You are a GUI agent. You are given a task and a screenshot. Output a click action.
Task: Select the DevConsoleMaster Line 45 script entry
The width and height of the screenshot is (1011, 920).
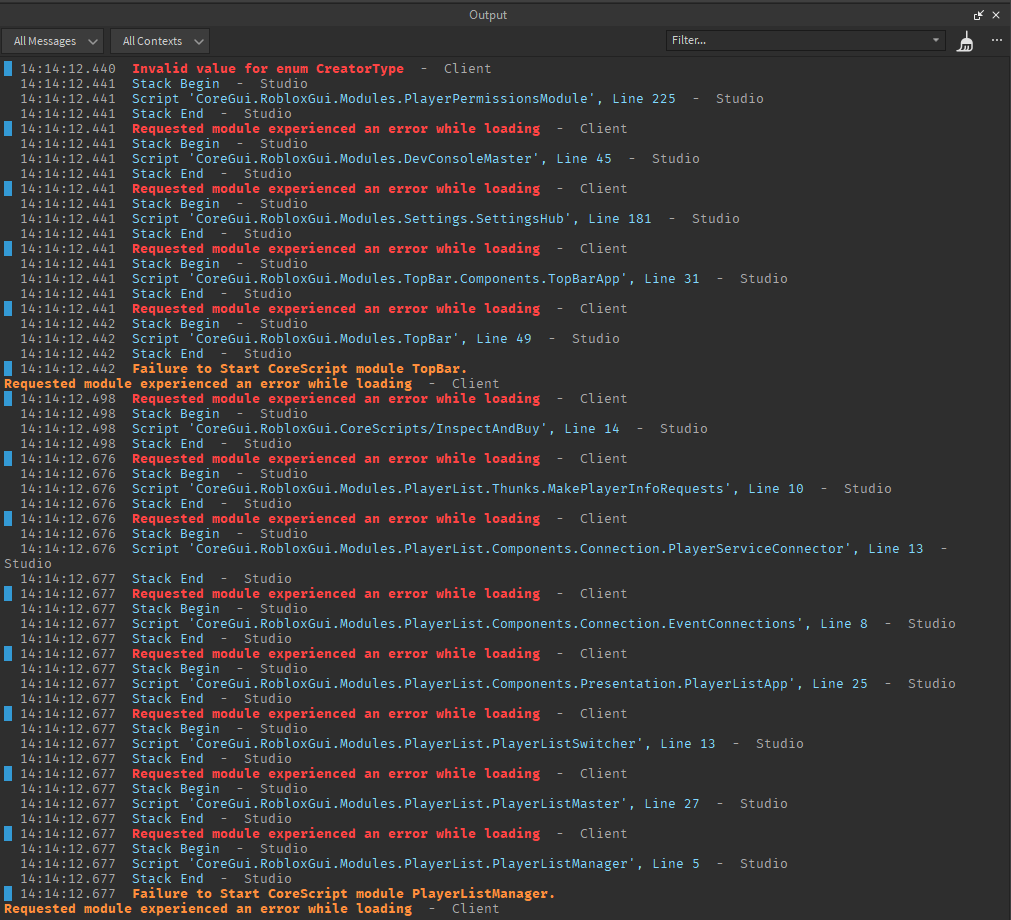[372, 159]
